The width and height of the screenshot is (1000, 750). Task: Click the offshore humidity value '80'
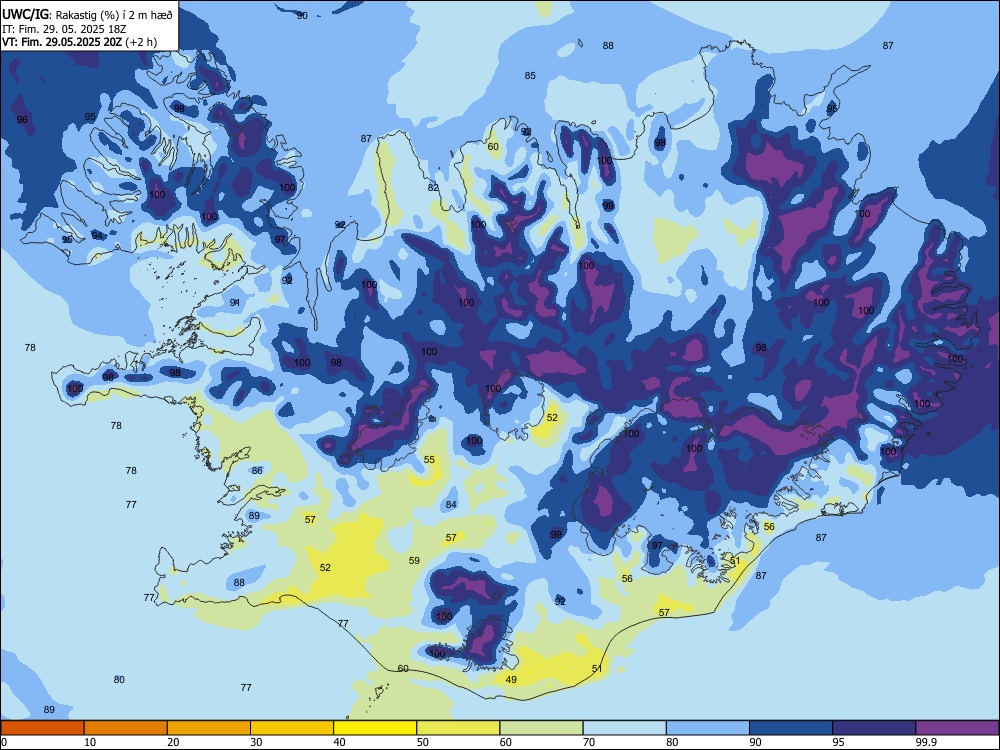click(119, 680)
